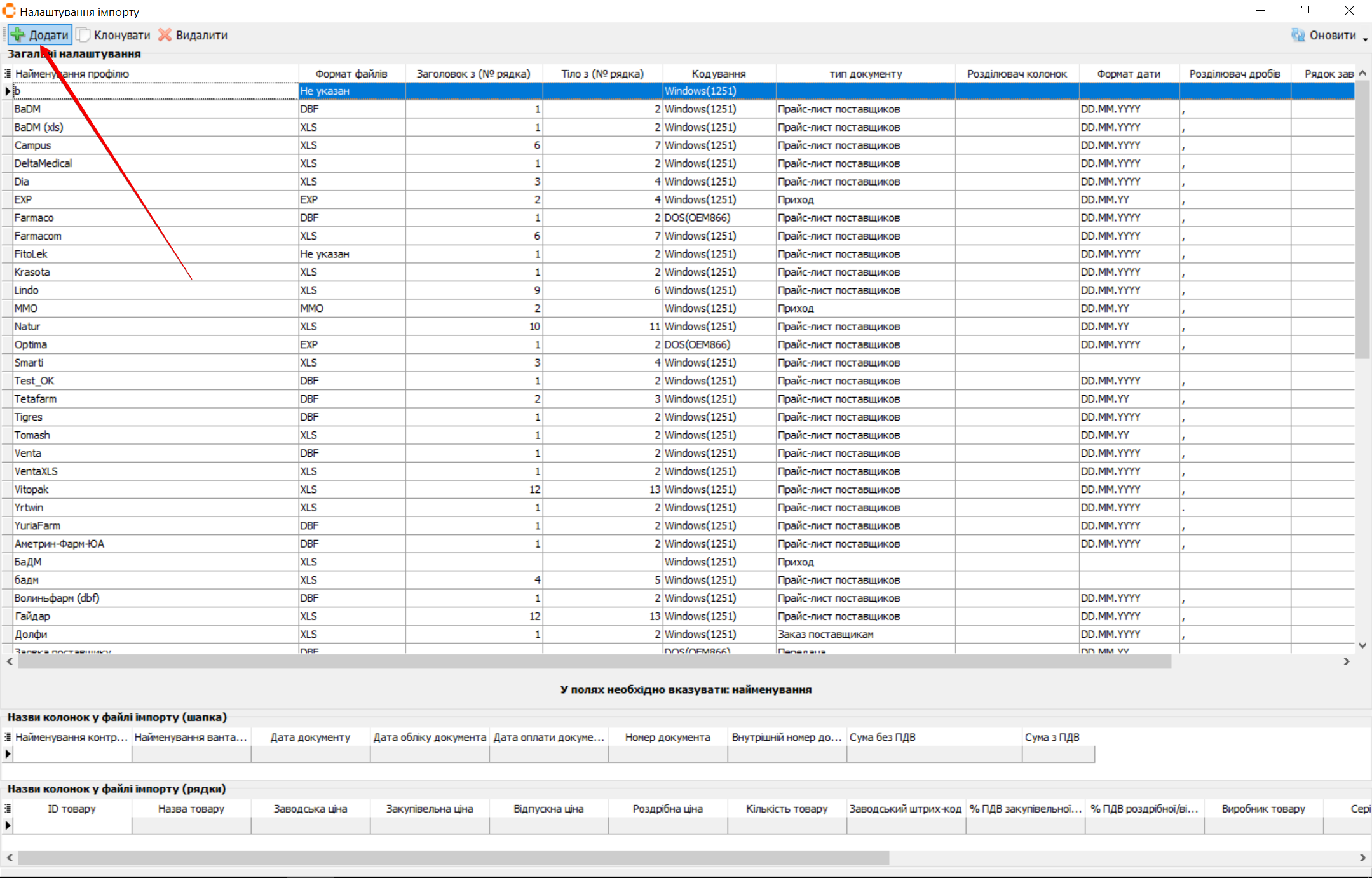Click the Найменування контрагента input cell
The image size is (1372, 878).
[72, 754]
